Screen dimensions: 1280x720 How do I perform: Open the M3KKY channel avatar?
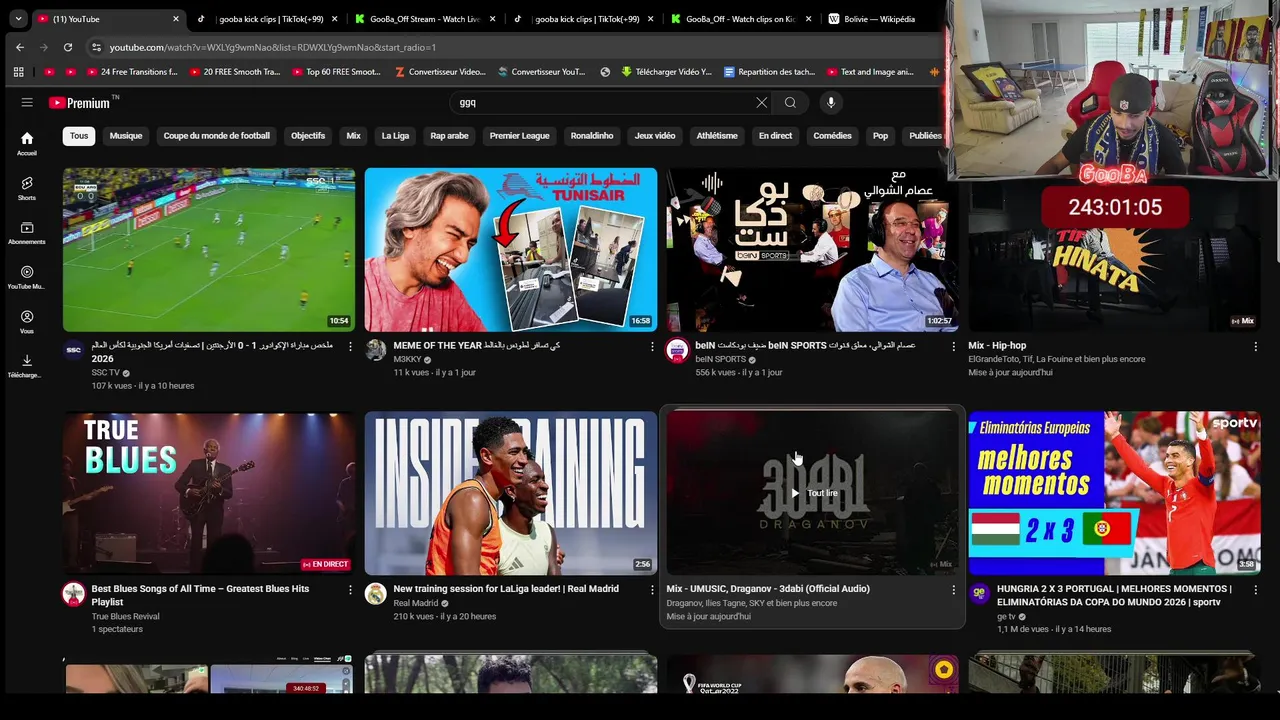point(375,350)
